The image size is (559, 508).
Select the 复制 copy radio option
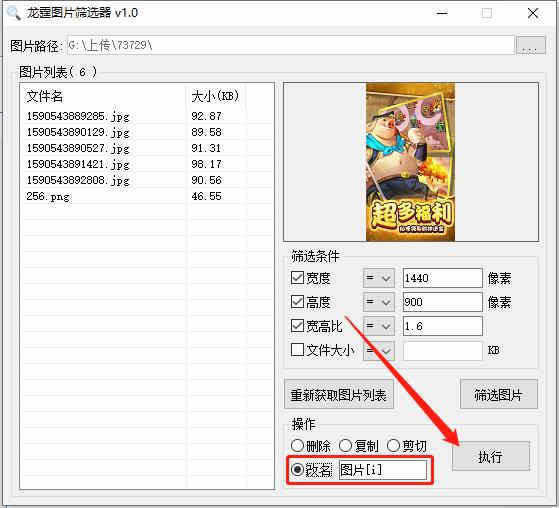point(345,446)
